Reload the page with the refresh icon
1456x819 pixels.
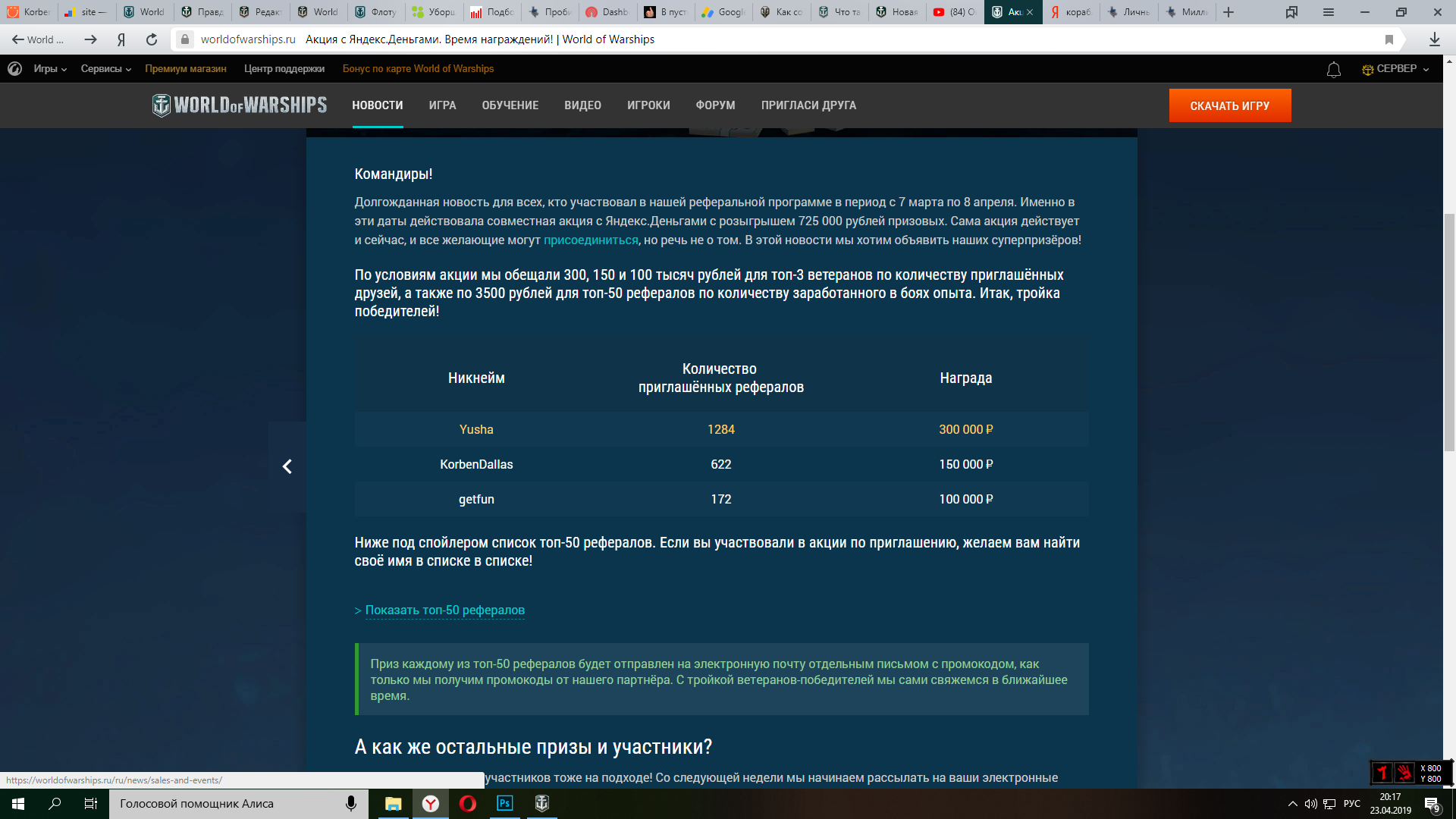tap(152, 39)
